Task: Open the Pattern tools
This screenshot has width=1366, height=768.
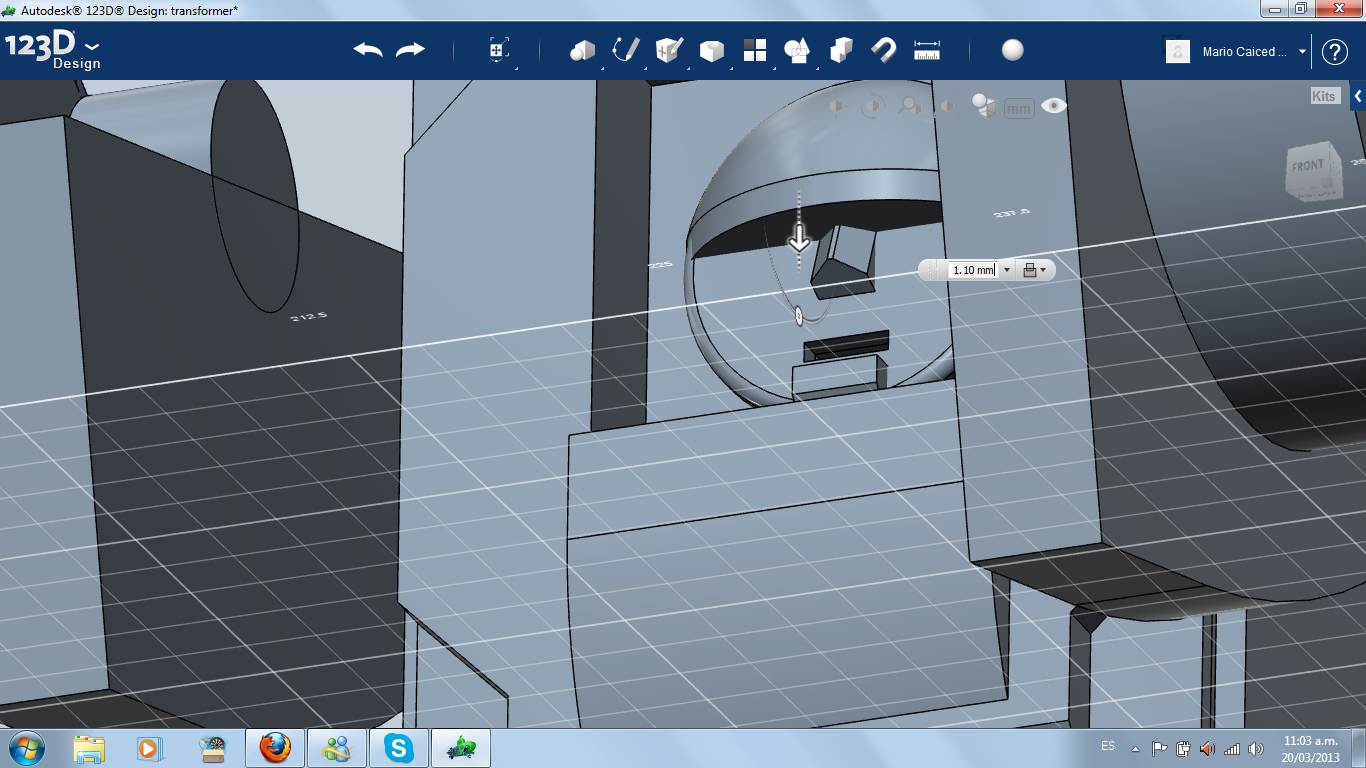Action: [754, 50]
